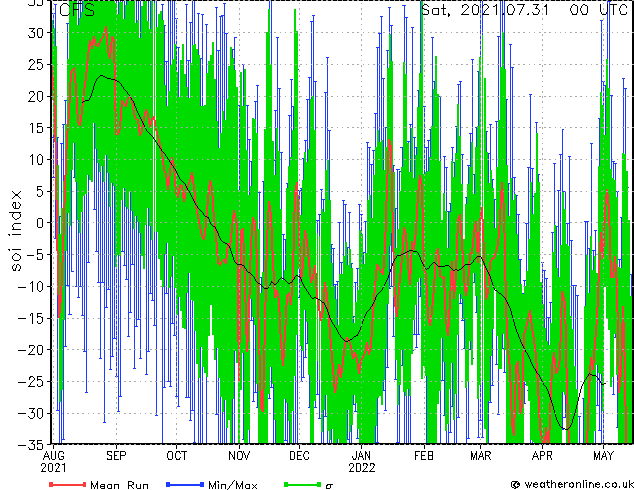Click the y-axis value -20

(x=31, y=350)
